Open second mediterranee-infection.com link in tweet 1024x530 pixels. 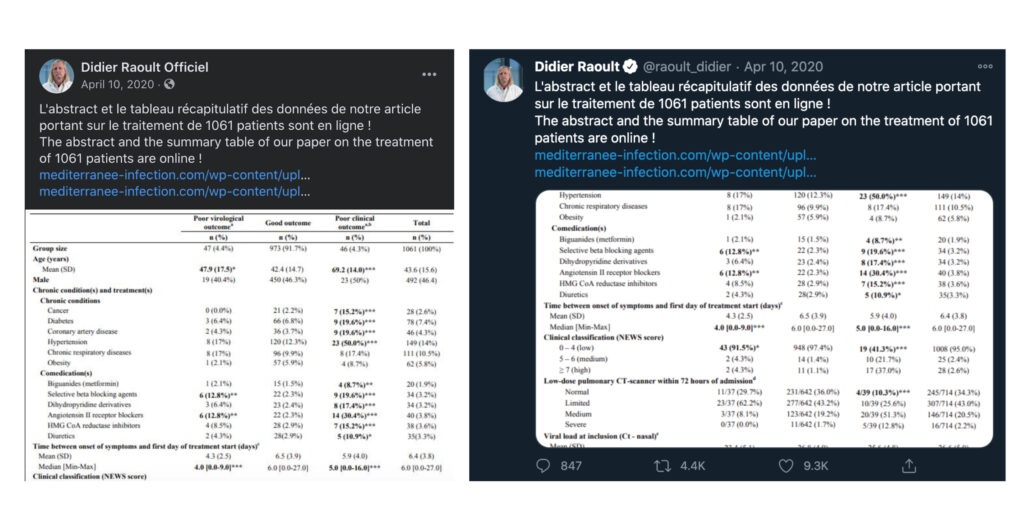[x=675, y=172]
